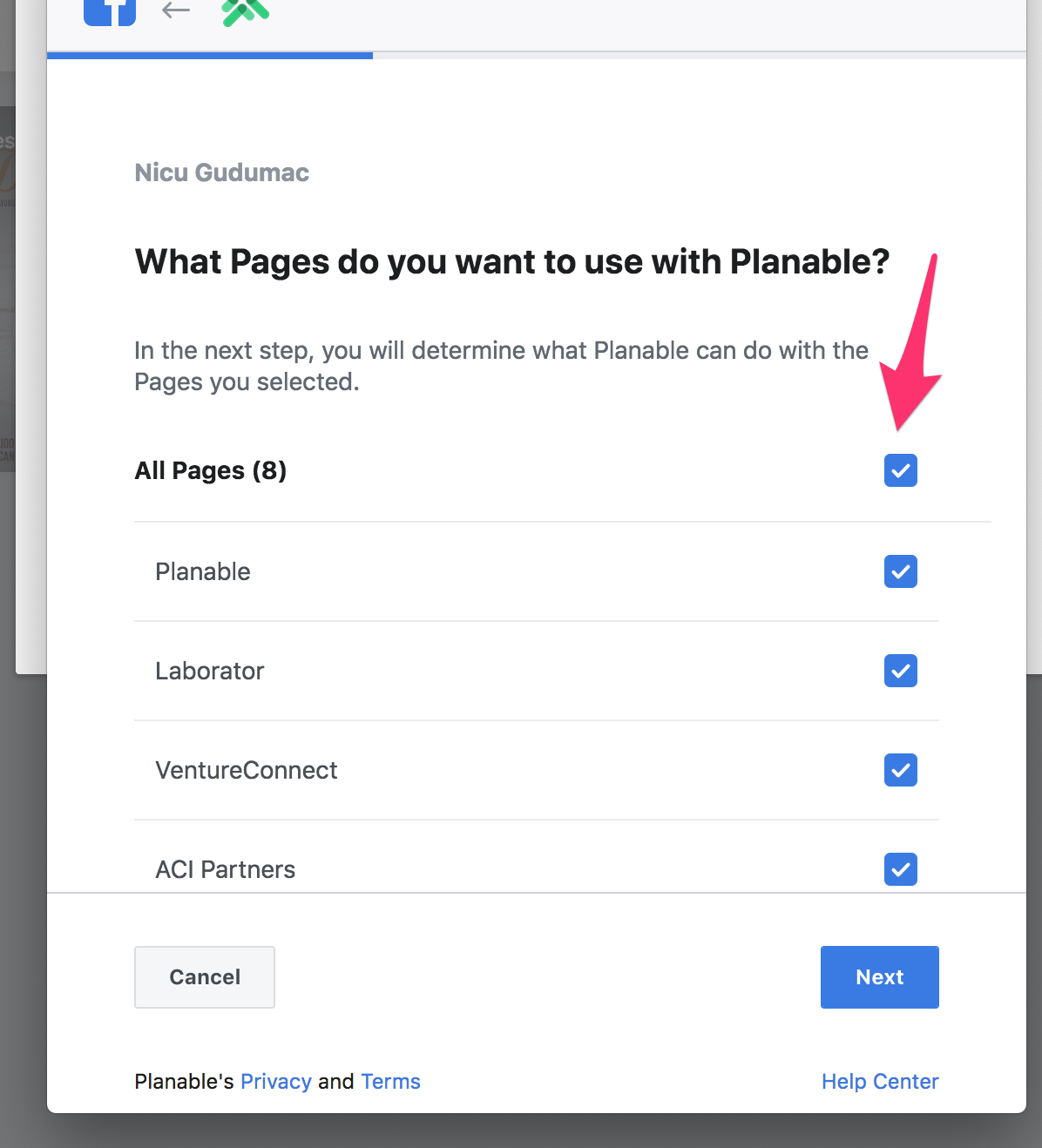Untick the VentureConnect checkbox

coord(900,770)
